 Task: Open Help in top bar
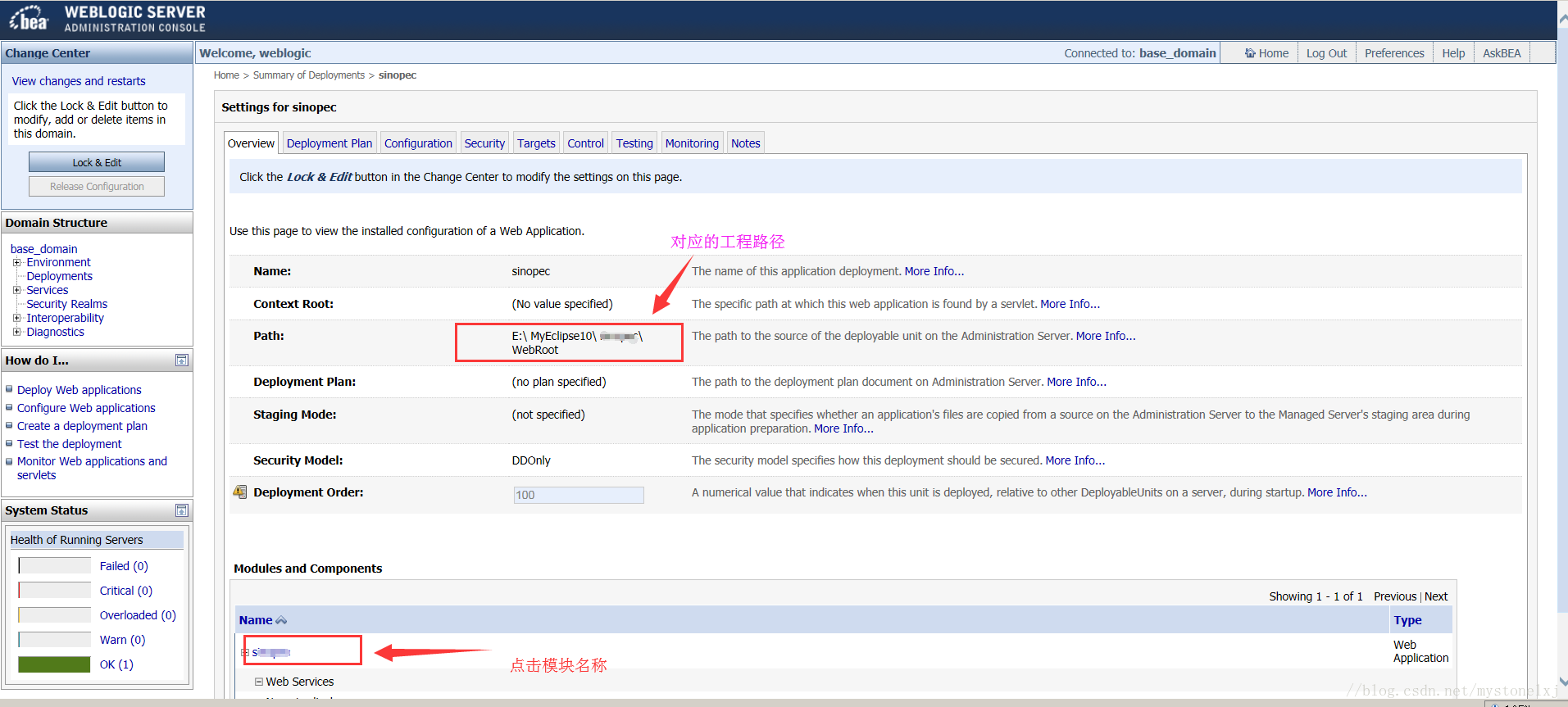tap(1453, 53)
